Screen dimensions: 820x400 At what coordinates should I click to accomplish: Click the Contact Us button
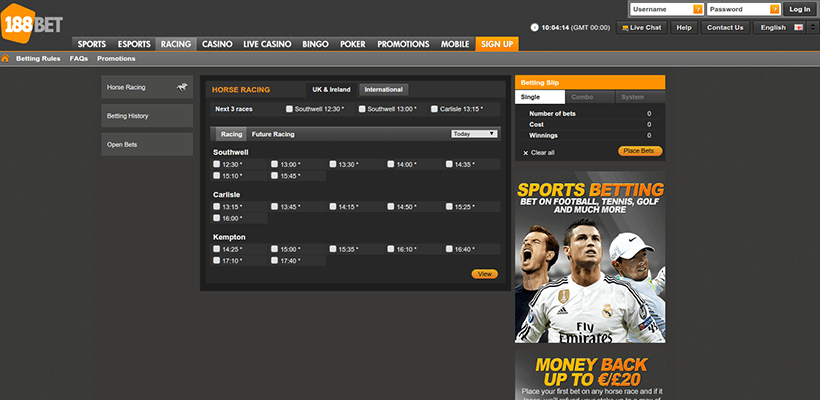click(x=725, y=28)
